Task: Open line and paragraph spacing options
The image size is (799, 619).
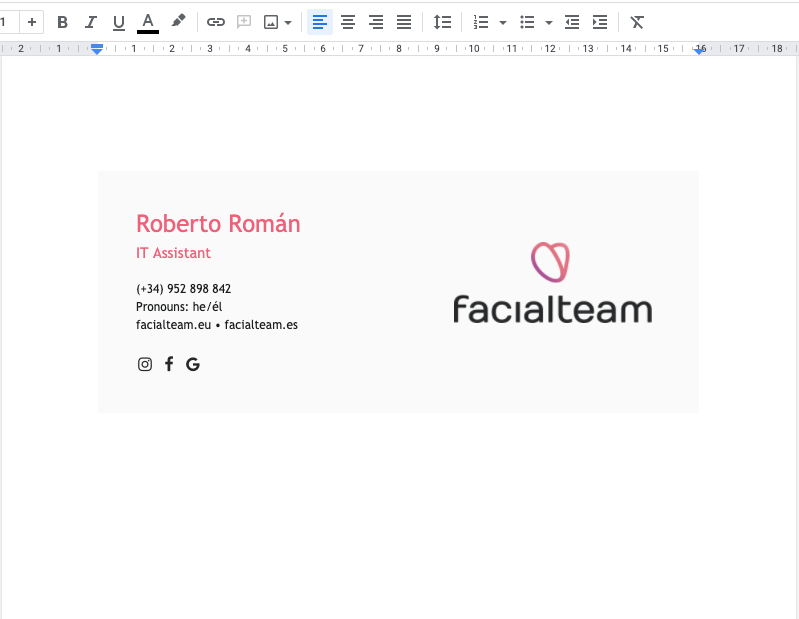Action: pos(442,22)
